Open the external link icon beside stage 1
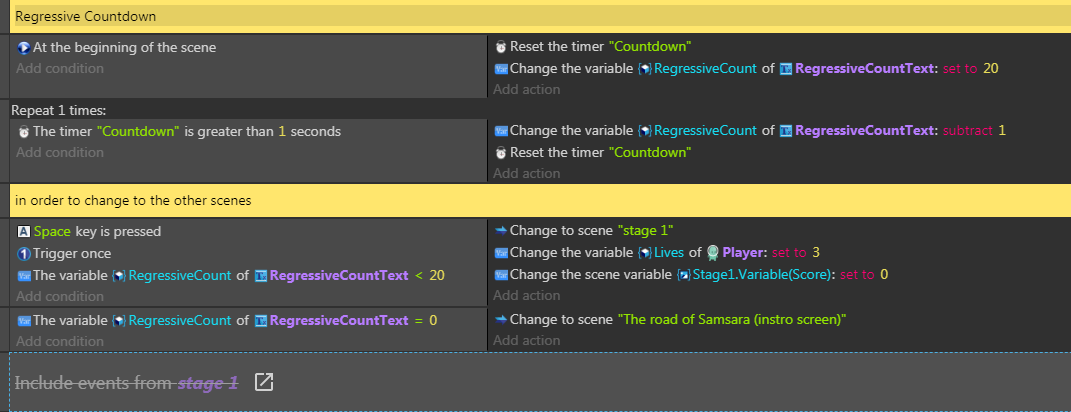 (264, 382)
